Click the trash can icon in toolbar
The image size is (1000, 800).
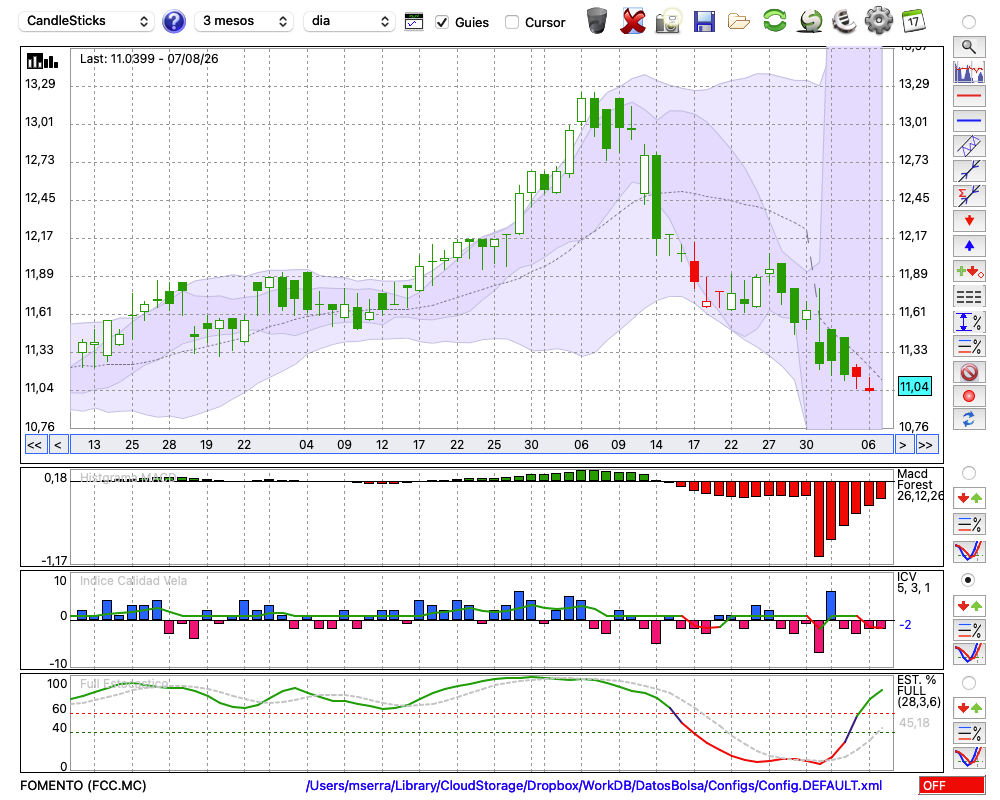click(x=597, y=21)
